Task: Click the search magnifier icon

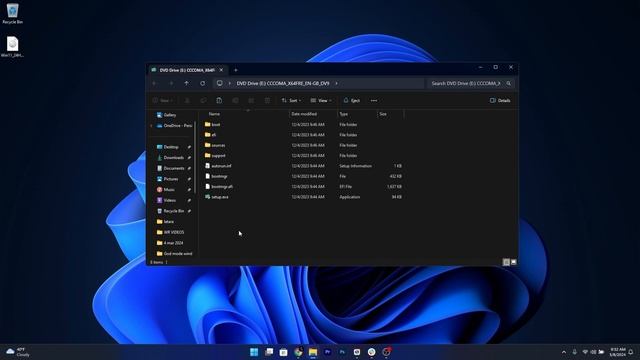Action: (509, 83)
